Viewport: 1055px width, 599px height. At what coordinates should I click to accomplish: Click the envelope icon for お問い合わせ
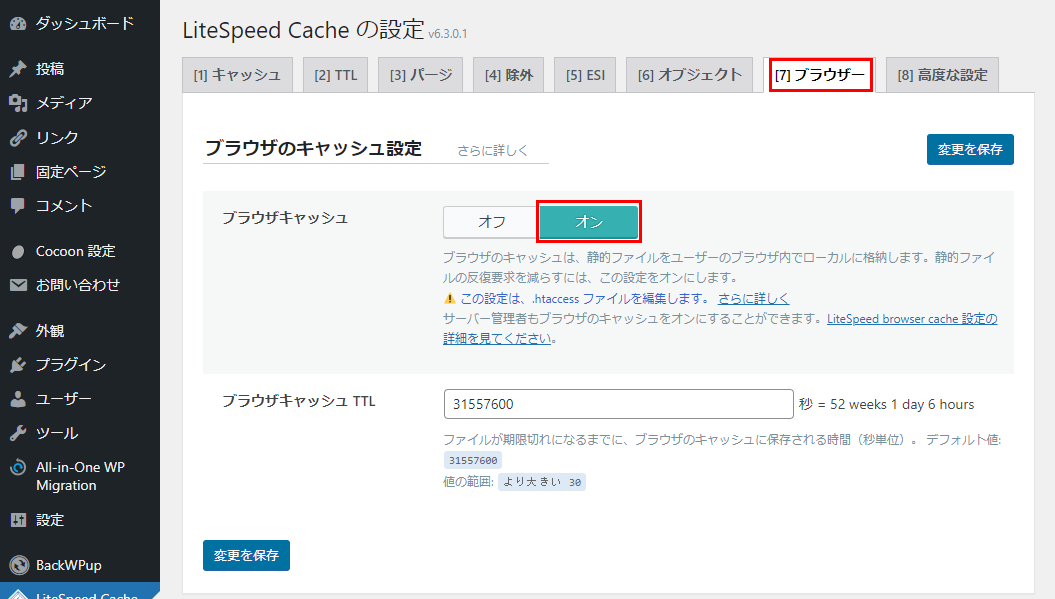(x=18, y=285)
